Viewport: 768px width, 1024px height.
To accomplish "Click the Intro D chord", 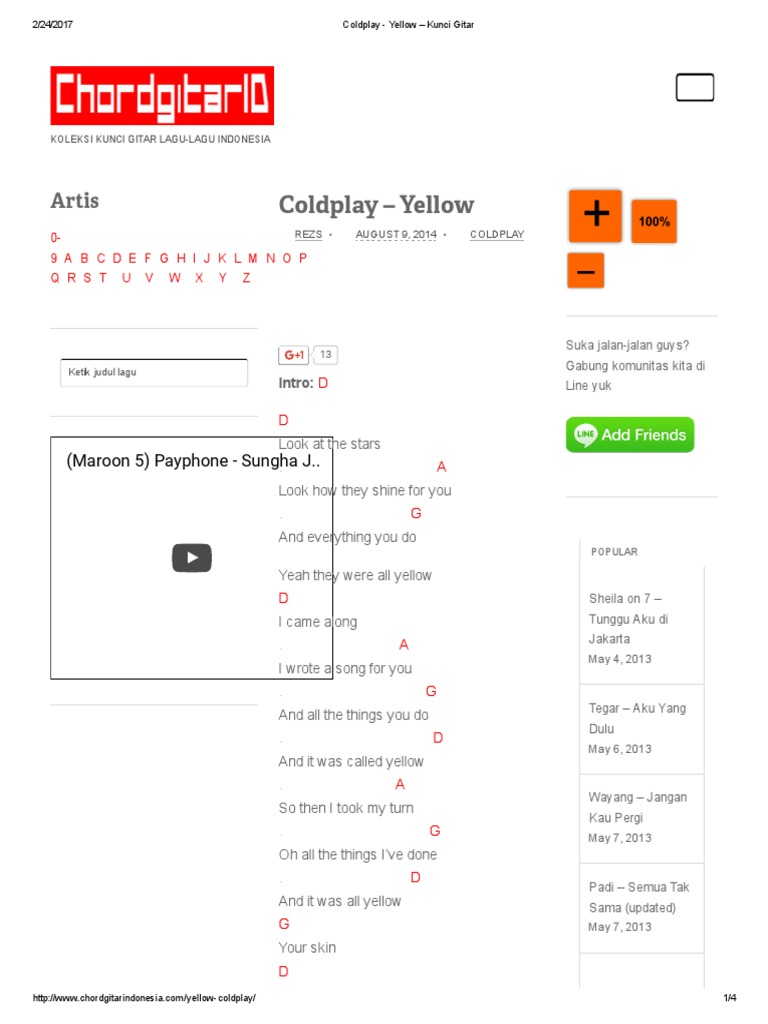I will [323, 383].
